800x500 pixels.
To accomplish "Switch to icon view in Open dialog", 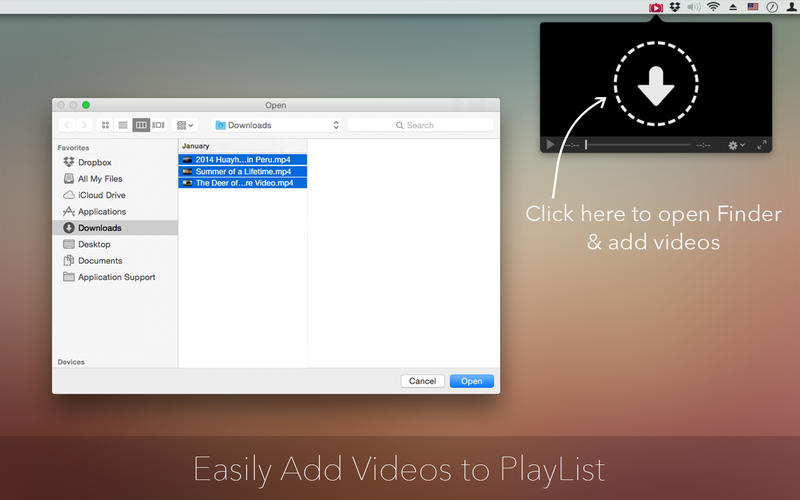I will tap(105, 125).
